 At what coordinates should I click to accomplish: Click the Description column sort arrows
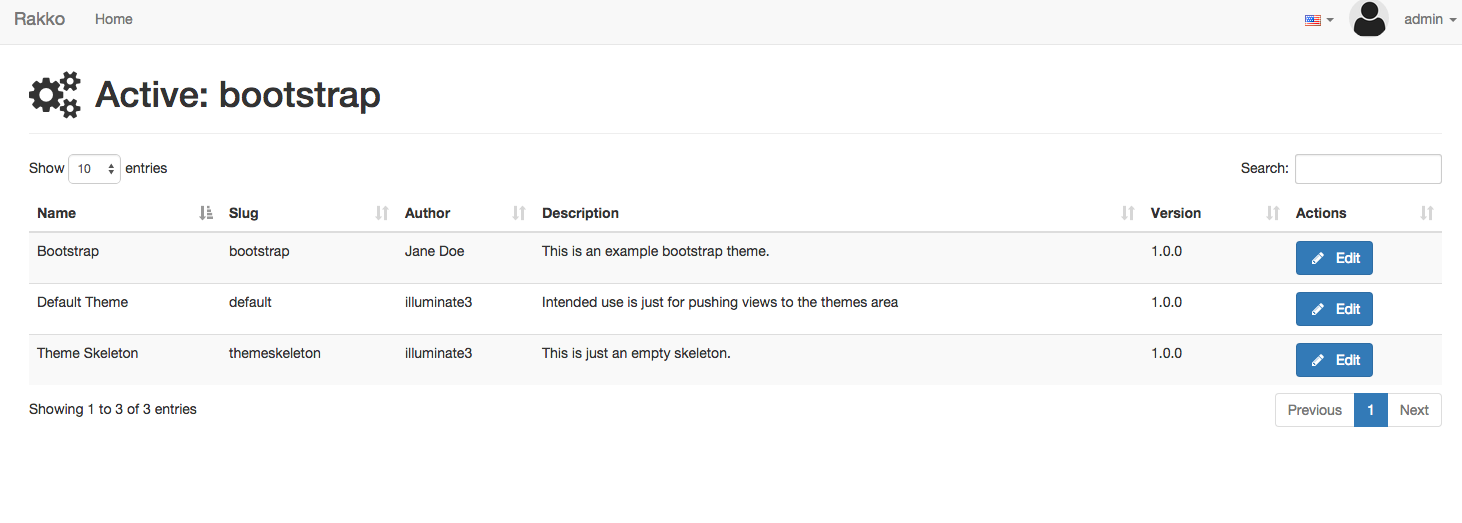[1128, 213]
